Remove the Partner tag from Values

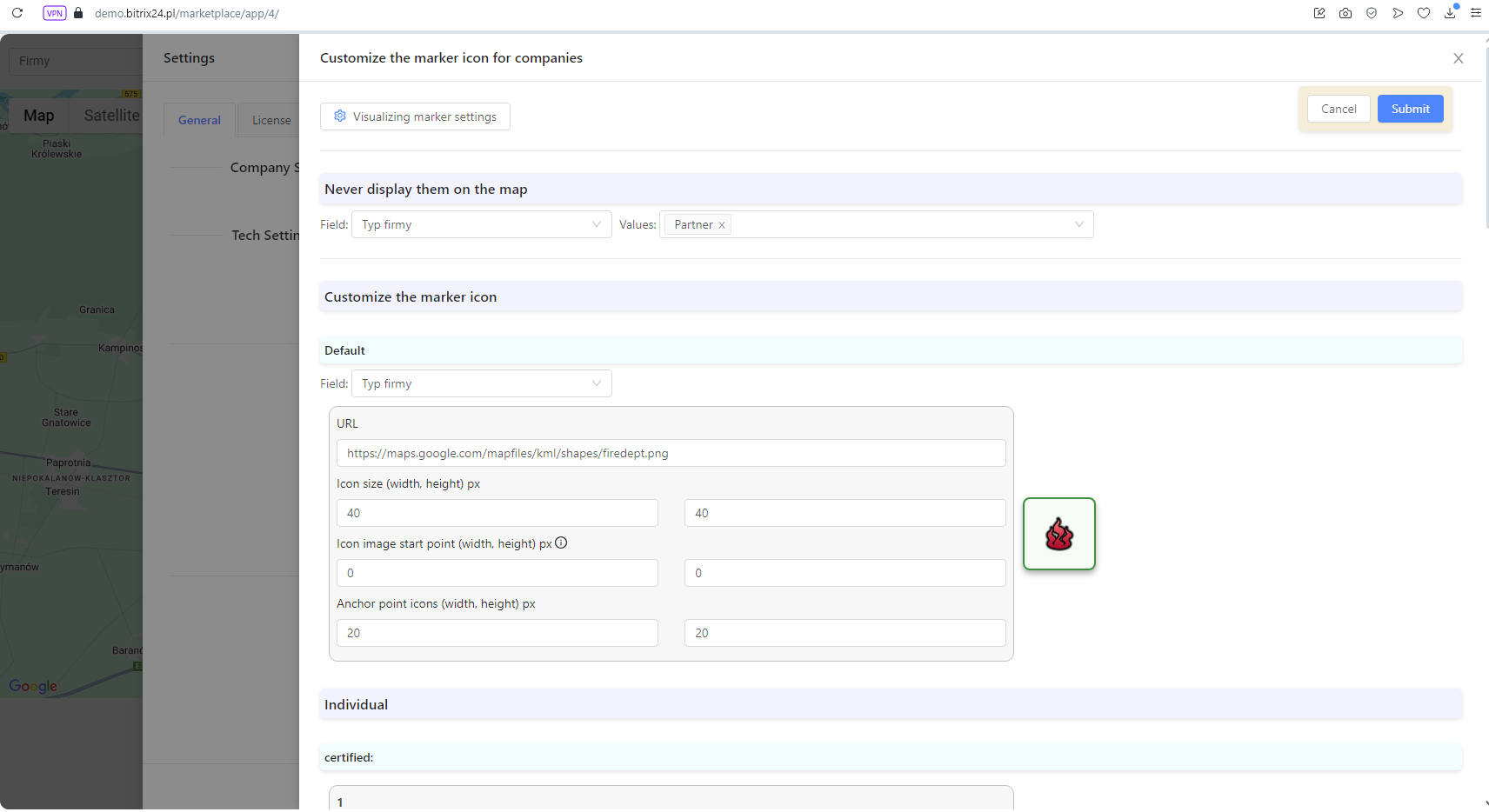722,225
